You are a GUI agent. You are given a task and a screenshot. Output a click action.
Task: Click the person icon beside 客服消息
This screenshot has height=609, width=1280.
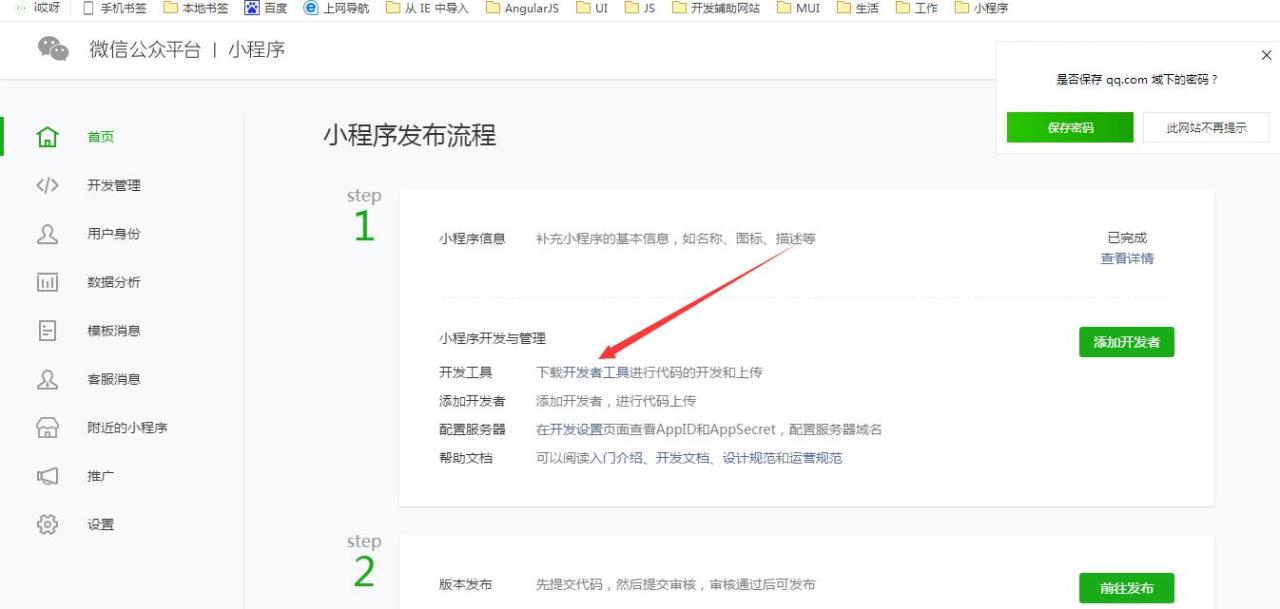click(x=47, y=379)
